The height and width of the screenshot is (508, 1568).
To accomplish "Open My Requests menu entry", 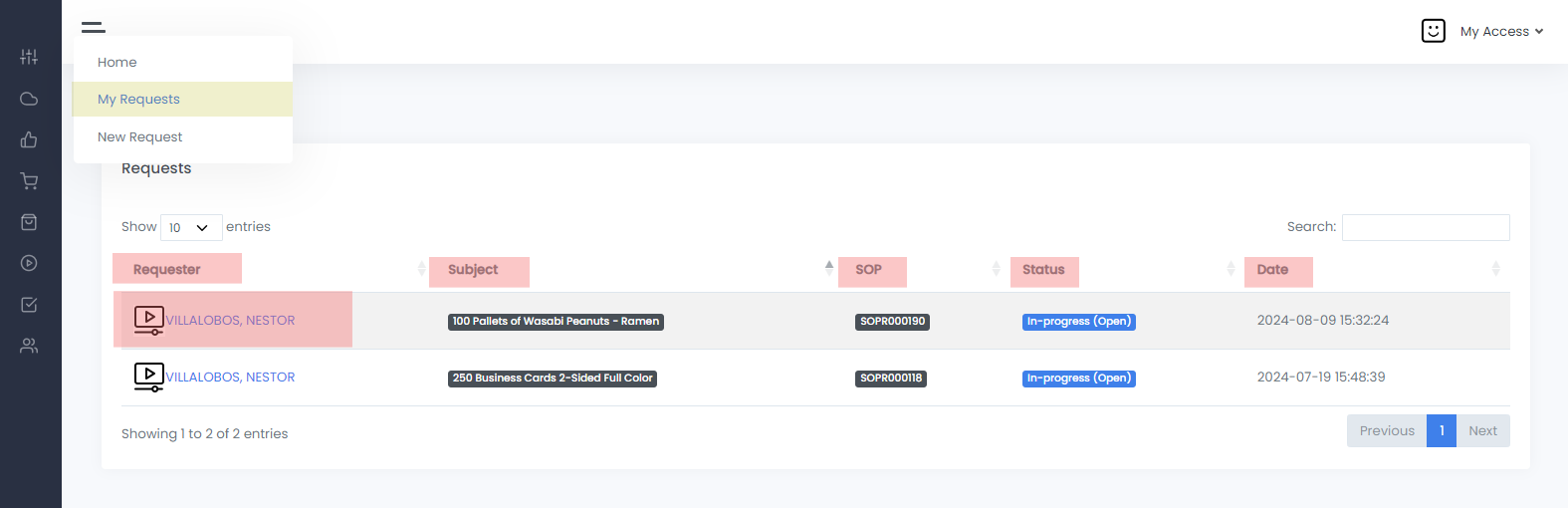I will point(139,100).
